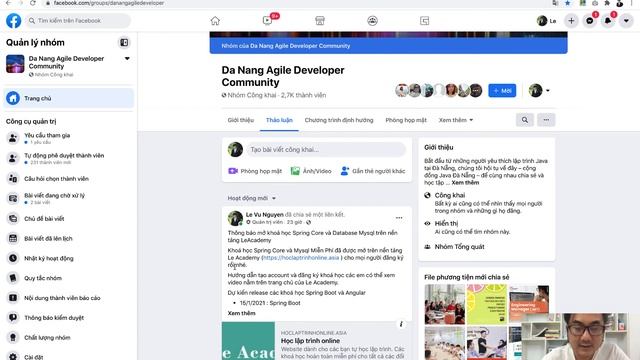Open Nội dung thành viên báo cáo
This screenshot has height=360, width=640.
69,298
